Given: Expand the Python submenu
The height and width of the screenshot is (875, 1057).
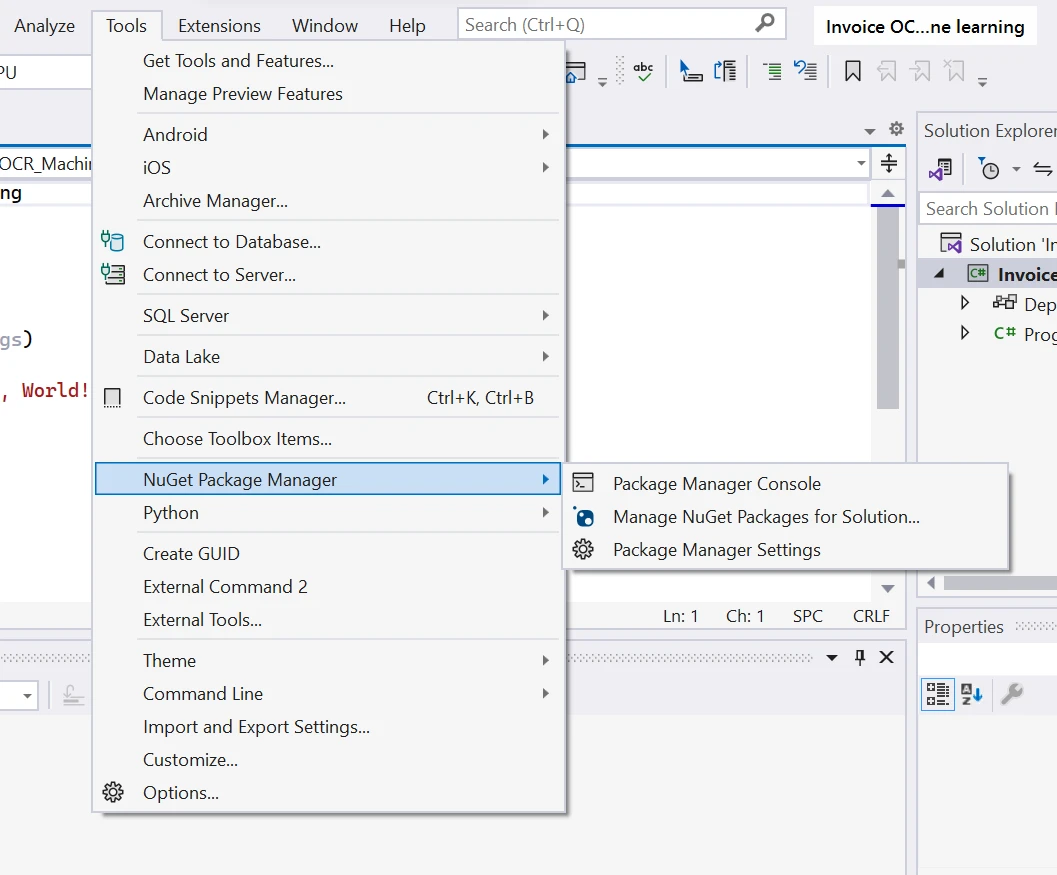Looking at the screenshot, I should (x=545, y=513).
